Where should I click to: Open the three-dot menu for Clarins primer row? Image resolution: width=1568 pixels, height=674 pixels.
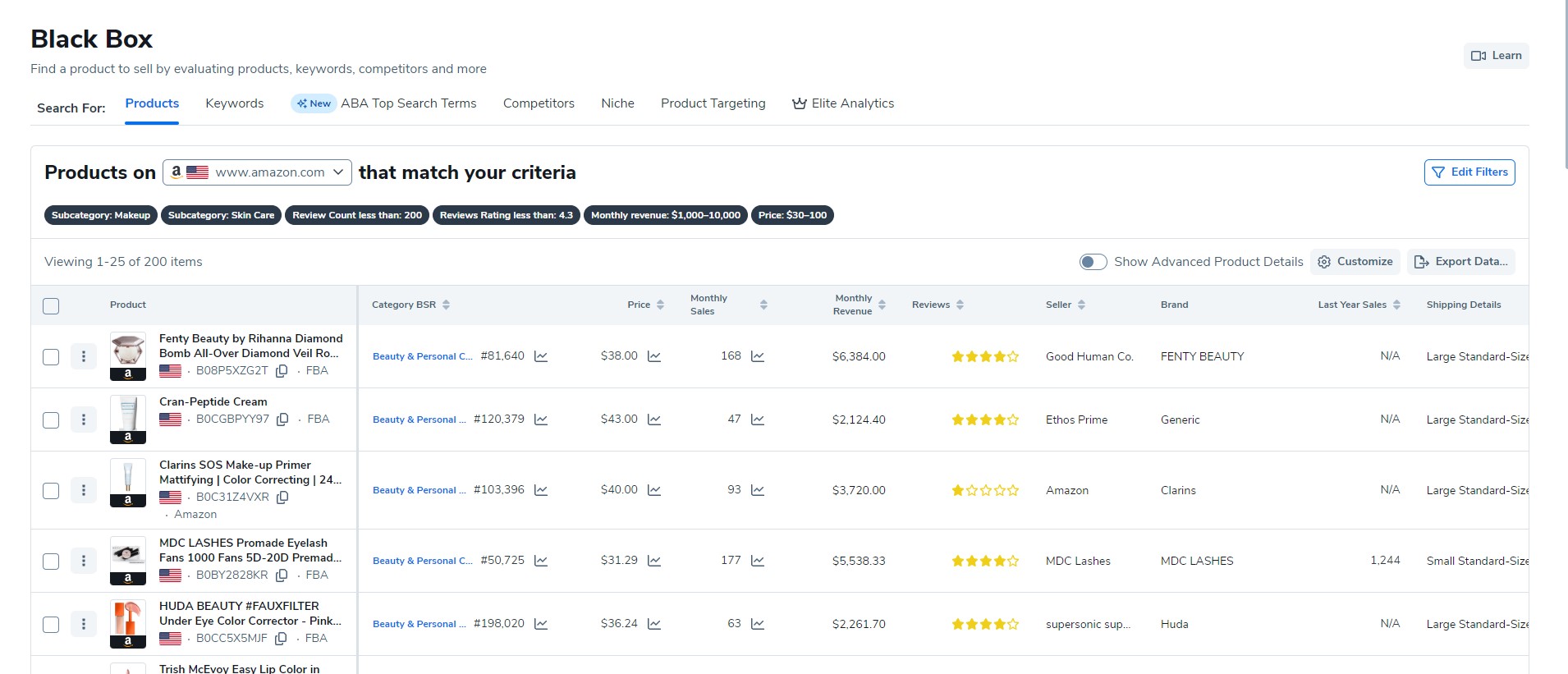coord(84,490)
